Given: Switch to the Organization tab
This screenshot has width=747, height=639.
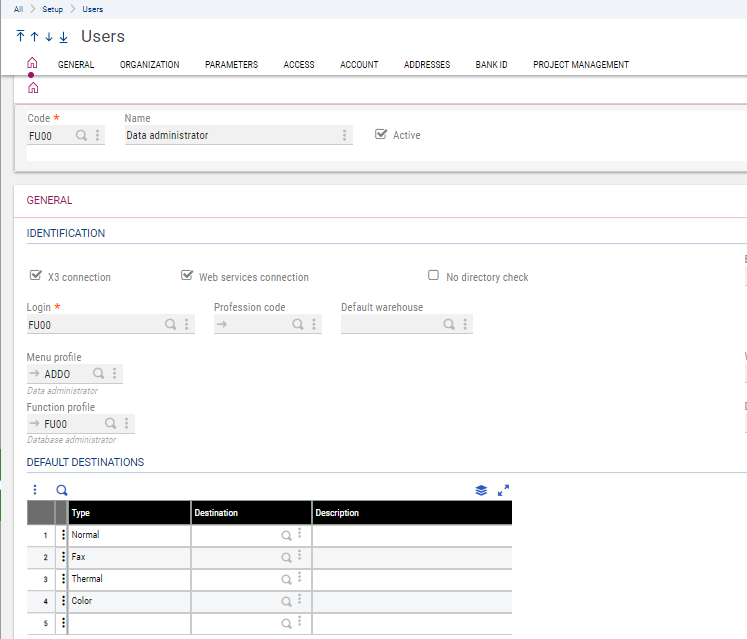Looking at the screenshot, I should tap(149, 65).
